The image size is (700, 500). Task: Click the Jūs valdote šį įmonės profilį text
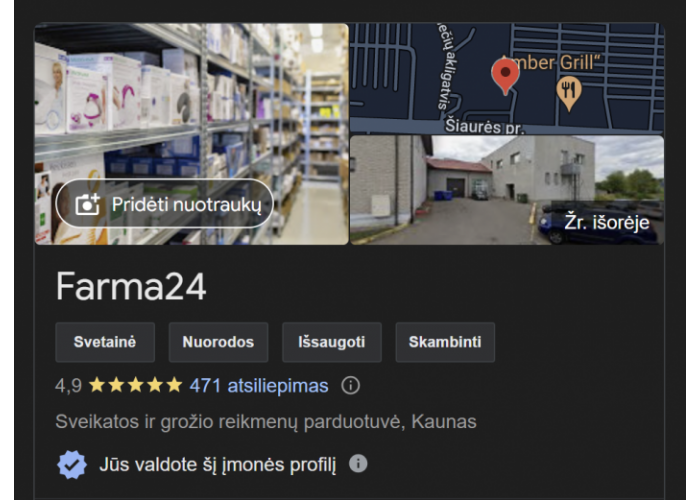click(217, 465)
